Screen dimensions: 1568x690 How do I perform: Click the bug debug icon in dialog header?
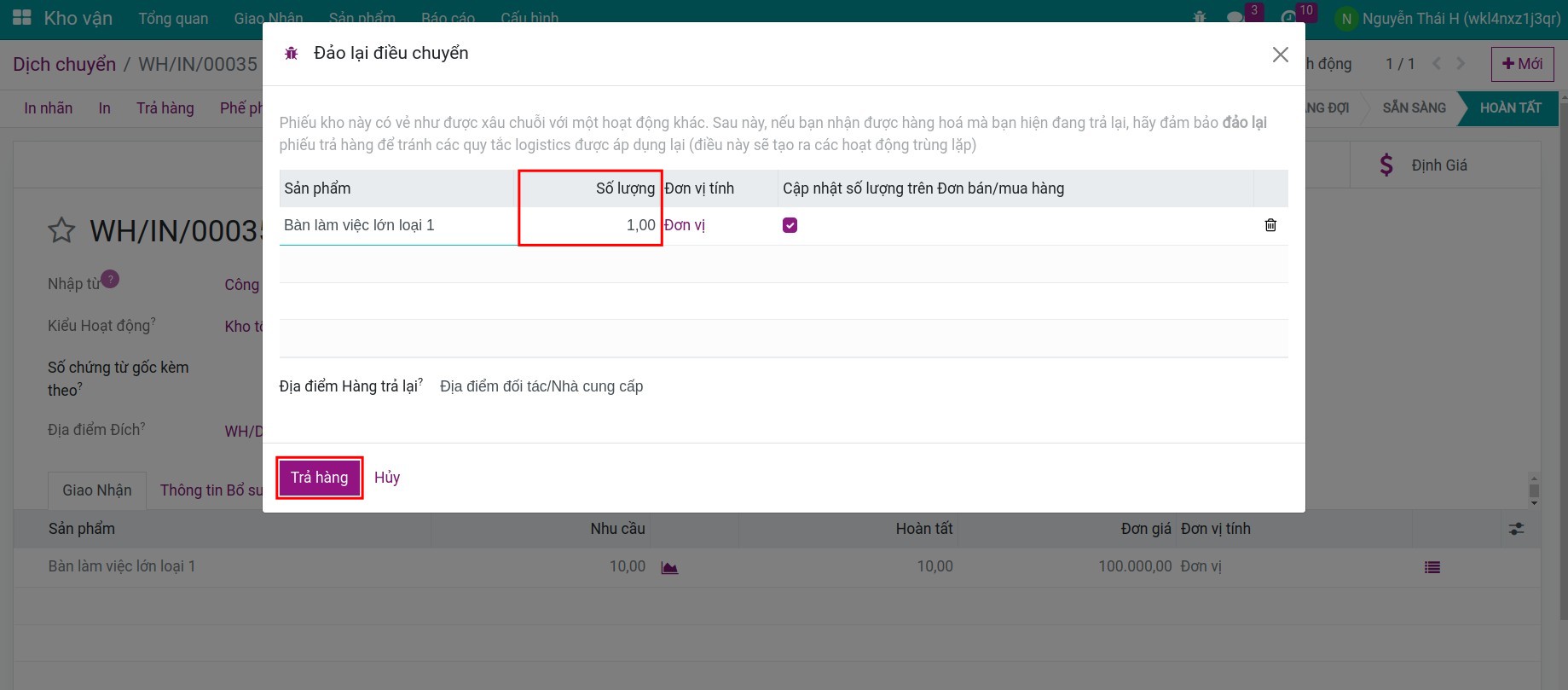tap(291, 54)
